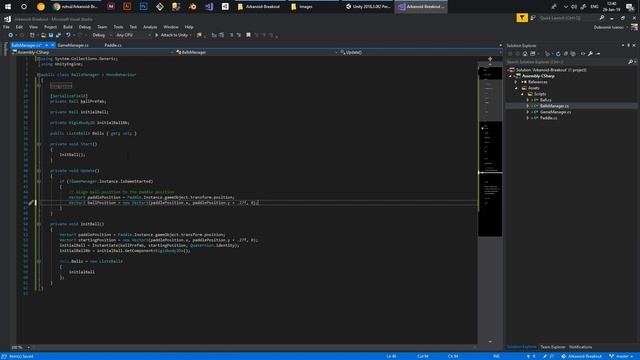The width and height of the screenshot is (640, 360).
Task: Open the Project menu
Action: point(50,27)
